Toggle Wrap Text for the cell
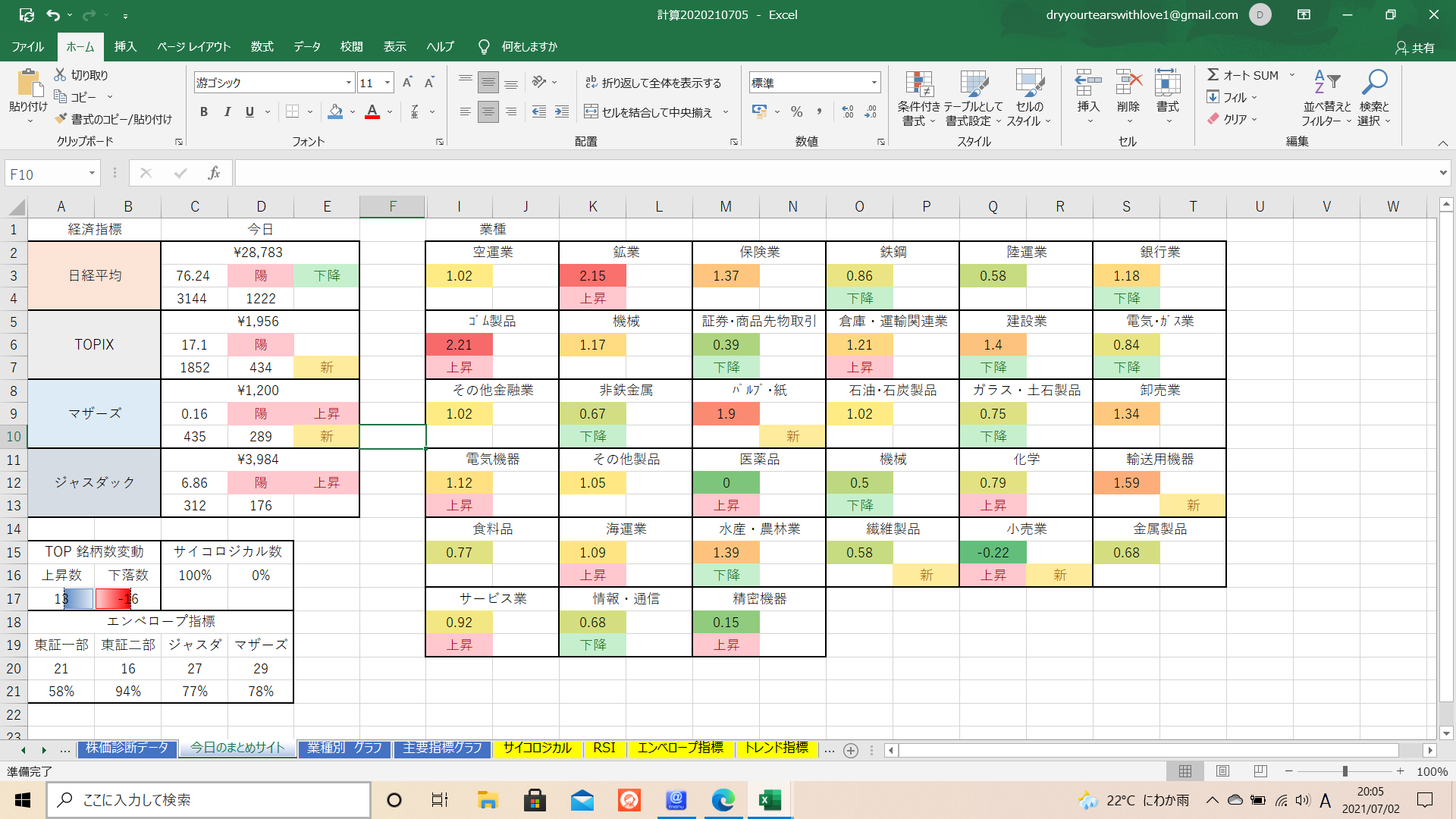 click(x=652, y=83)
